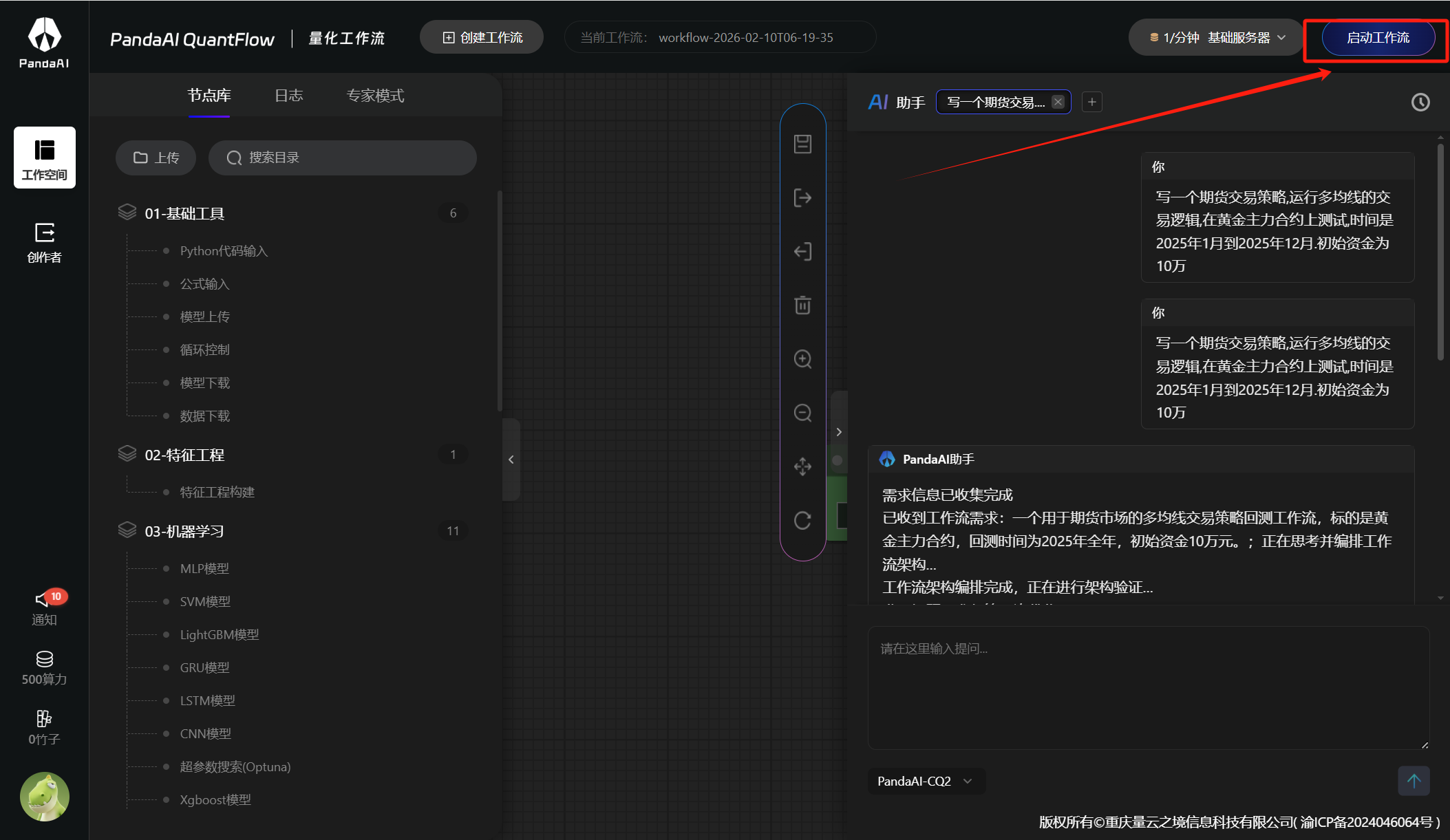Image resolution: width=1450 pixels, height=840 pixels.
Task: Select the 公式输入 node
Action: (204, 284)
